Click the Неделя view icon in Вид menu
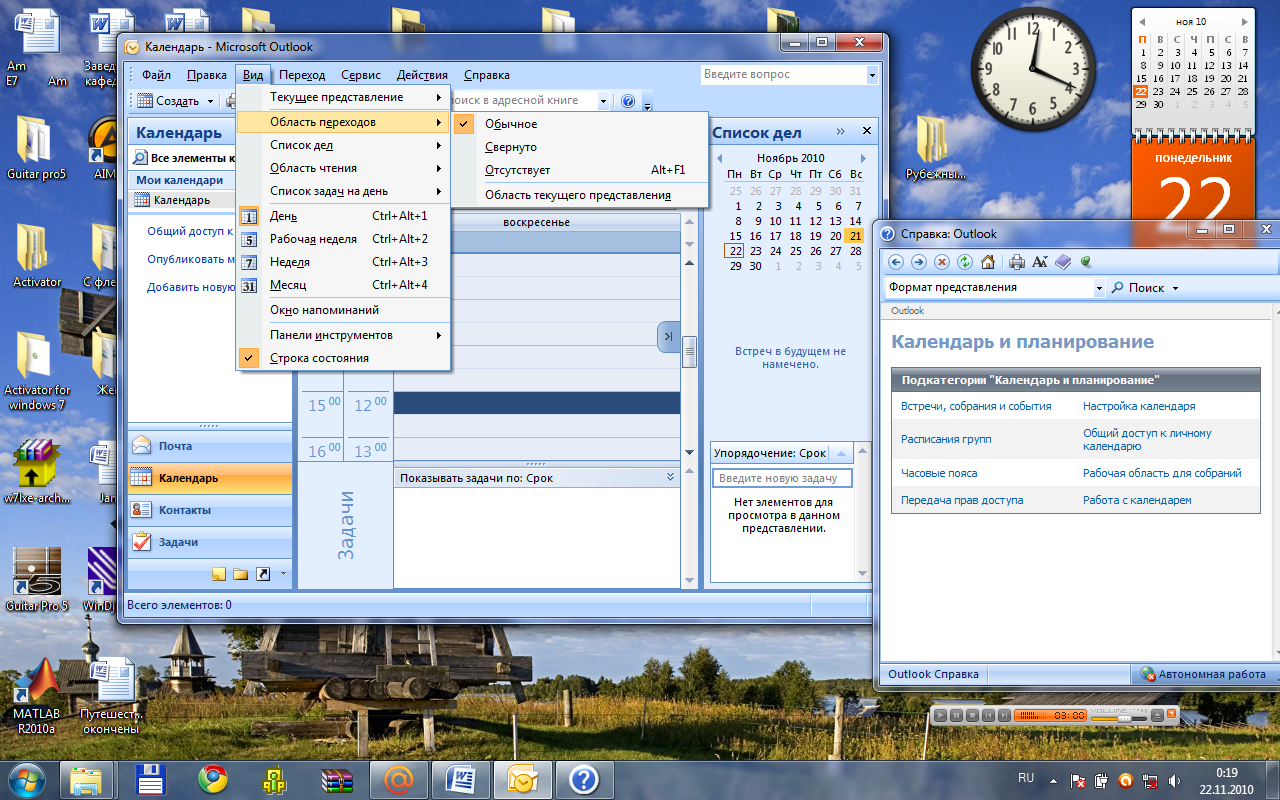Image resolution: width=1280 pixels, height=800 pixels. (250, 262)
